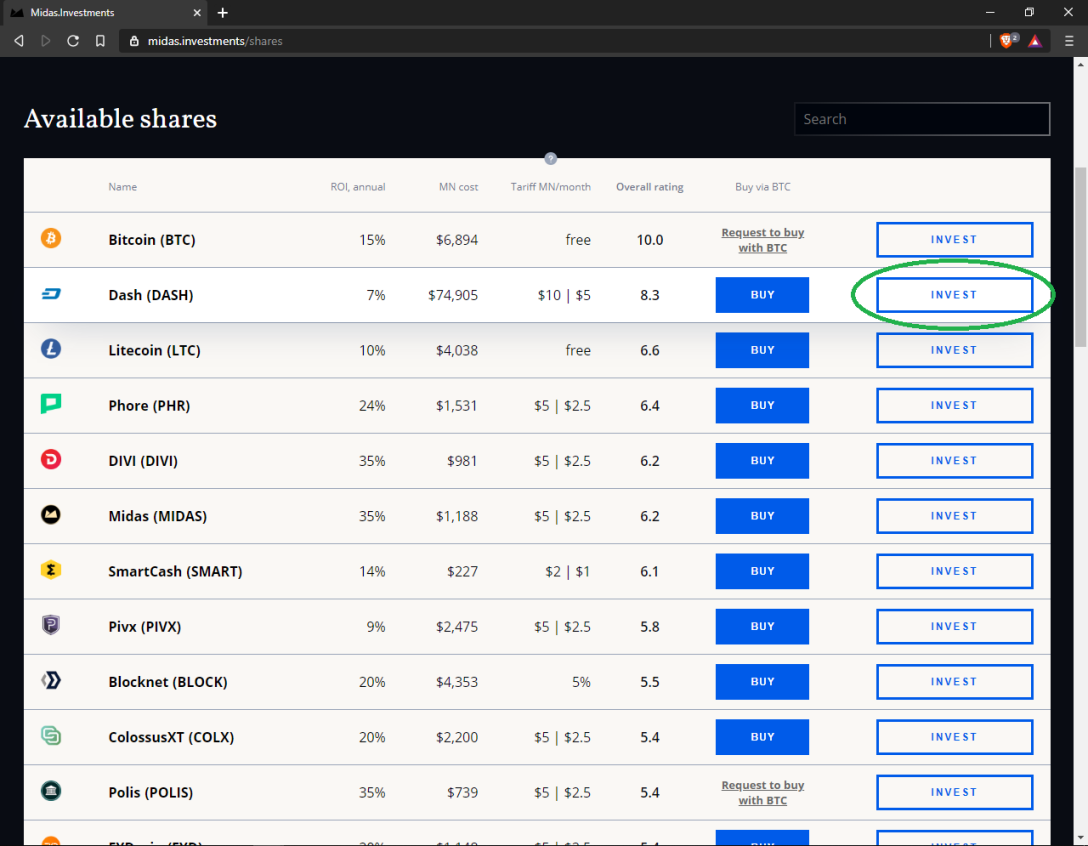1088x846 pixels.
Task: Click the Dash logo icon
Action: coord(51,294)
